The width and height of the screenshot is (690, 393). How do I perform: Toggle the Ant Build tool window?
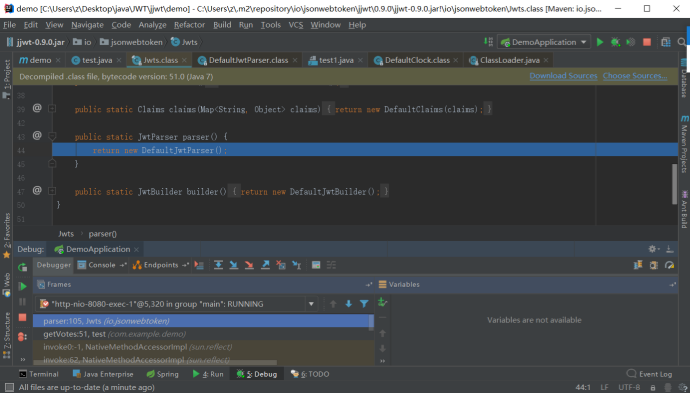point(684,209)
